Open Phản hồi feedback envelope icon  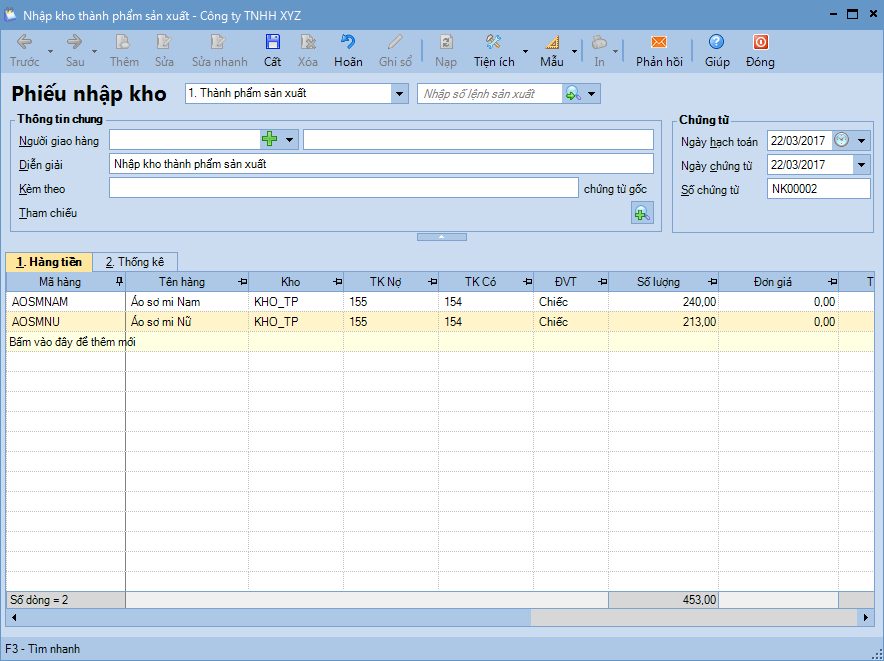pyautogui.click(x=659, y=43)
